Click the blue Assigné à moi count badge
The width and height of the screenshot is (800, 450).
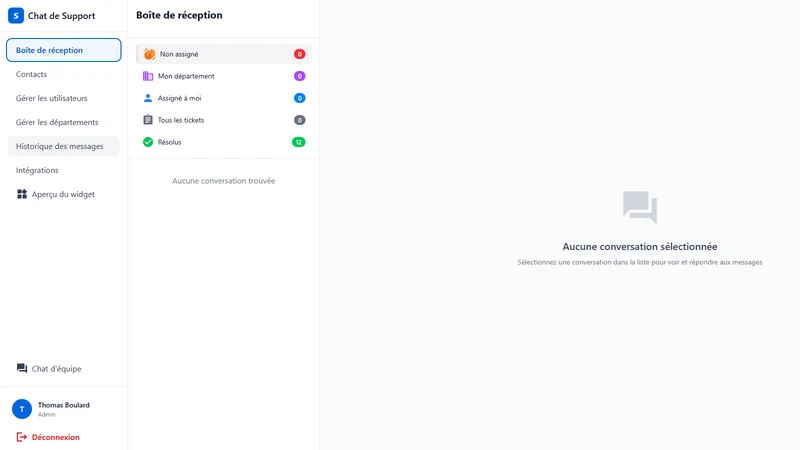pyautogui.click(x=299, y=98)
